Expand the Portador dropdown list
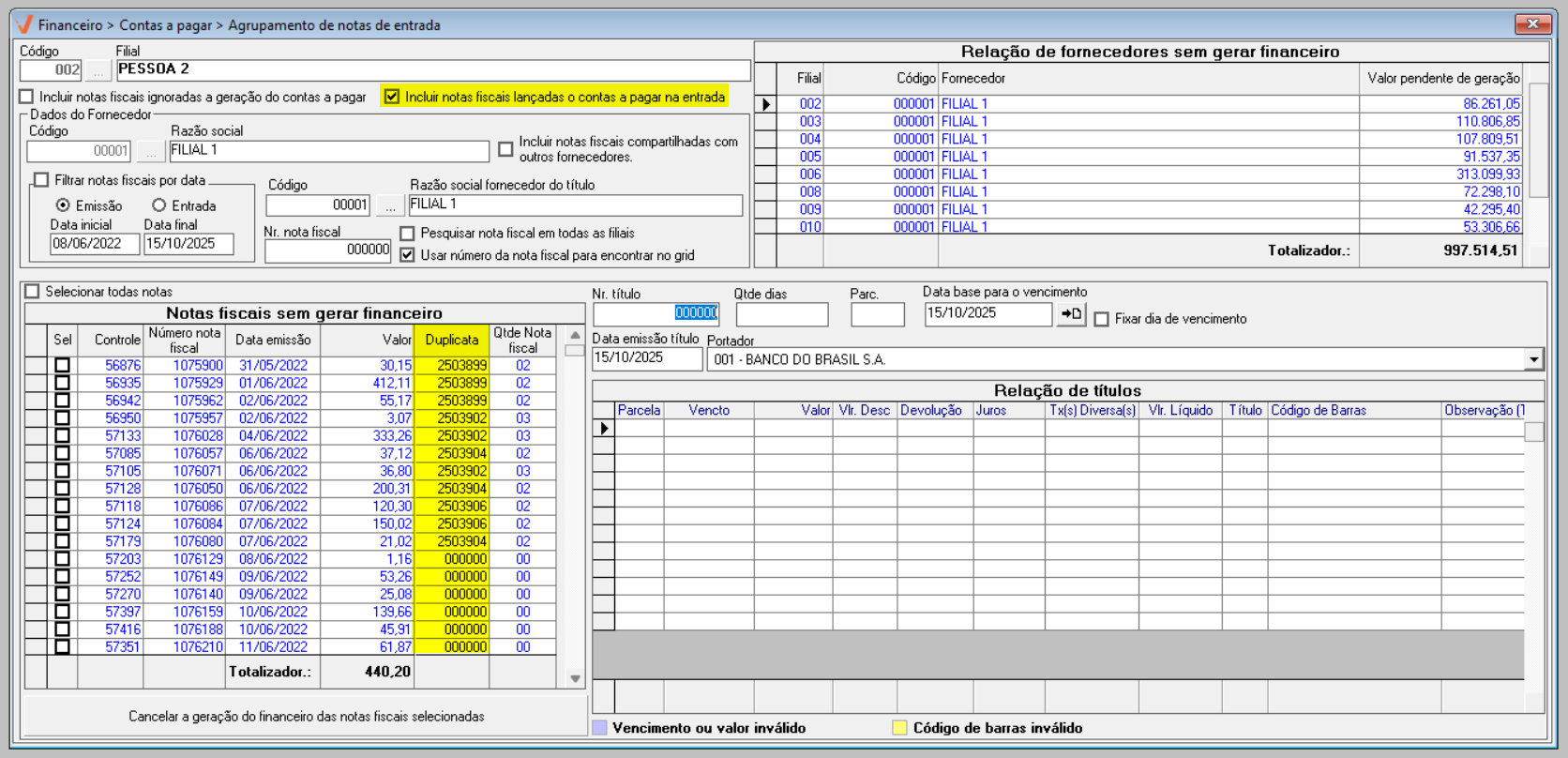Viewport: 1568px width, 758px height. [1533, 359]
